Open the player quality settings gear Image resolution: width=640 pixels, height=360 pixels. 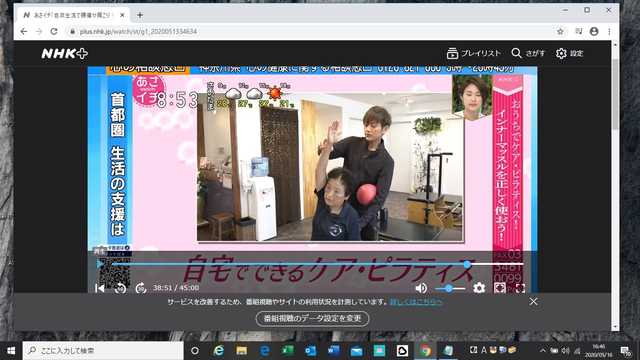coord(479,288)
